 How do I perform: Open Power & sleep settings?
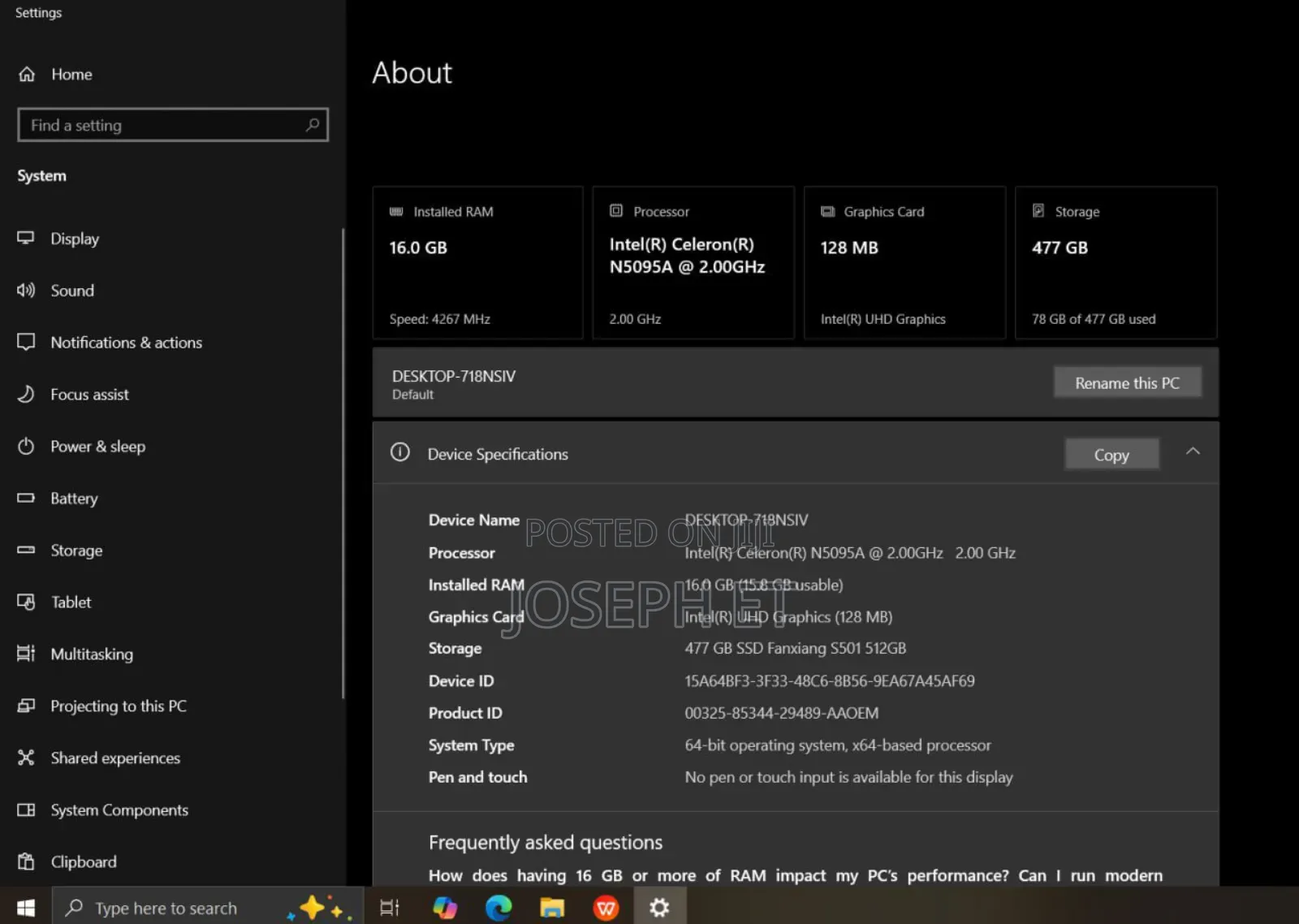(97, 446)
